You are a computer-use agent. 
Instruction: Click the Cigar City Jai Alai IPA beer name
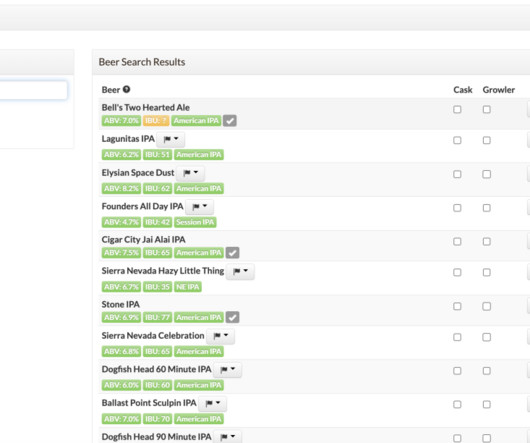144,240
